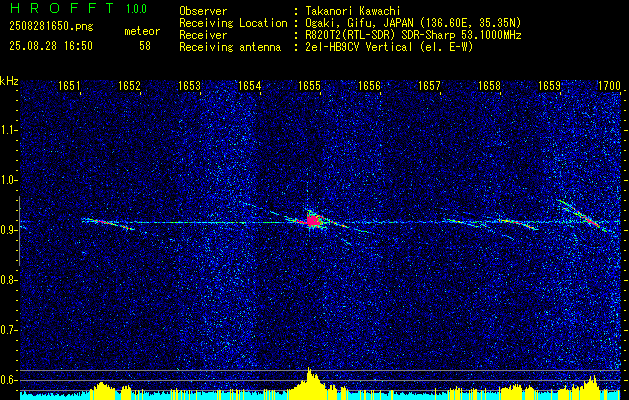Viewport: 629px width, 400px height.
Task: Click the meteor echo streak near 1652
Action: coord(108,223)
